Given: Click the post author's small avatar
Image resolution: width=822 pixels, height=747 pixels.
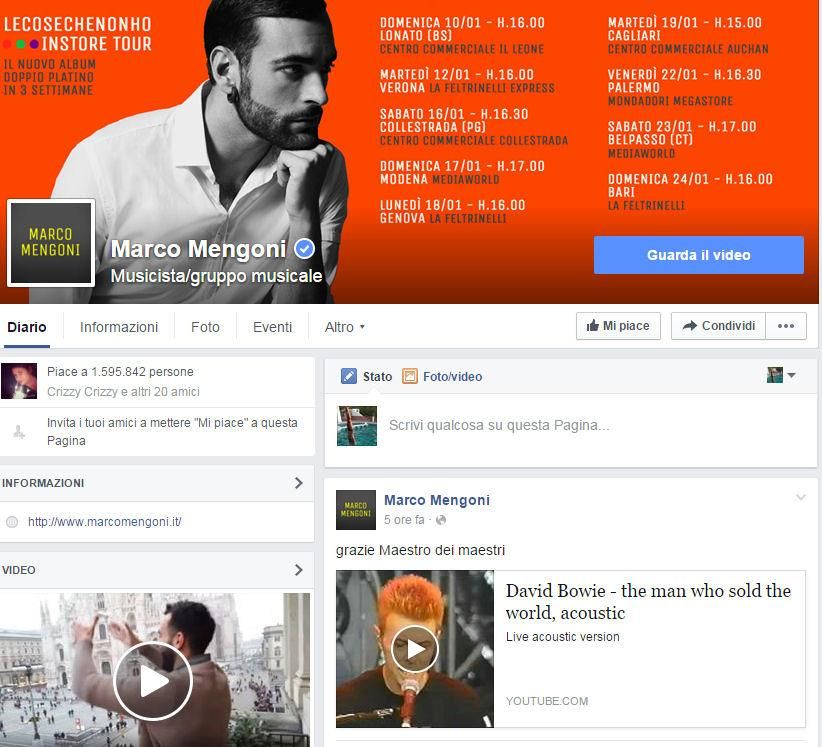Looking at the screenshot, I should [x=356, y=510].
